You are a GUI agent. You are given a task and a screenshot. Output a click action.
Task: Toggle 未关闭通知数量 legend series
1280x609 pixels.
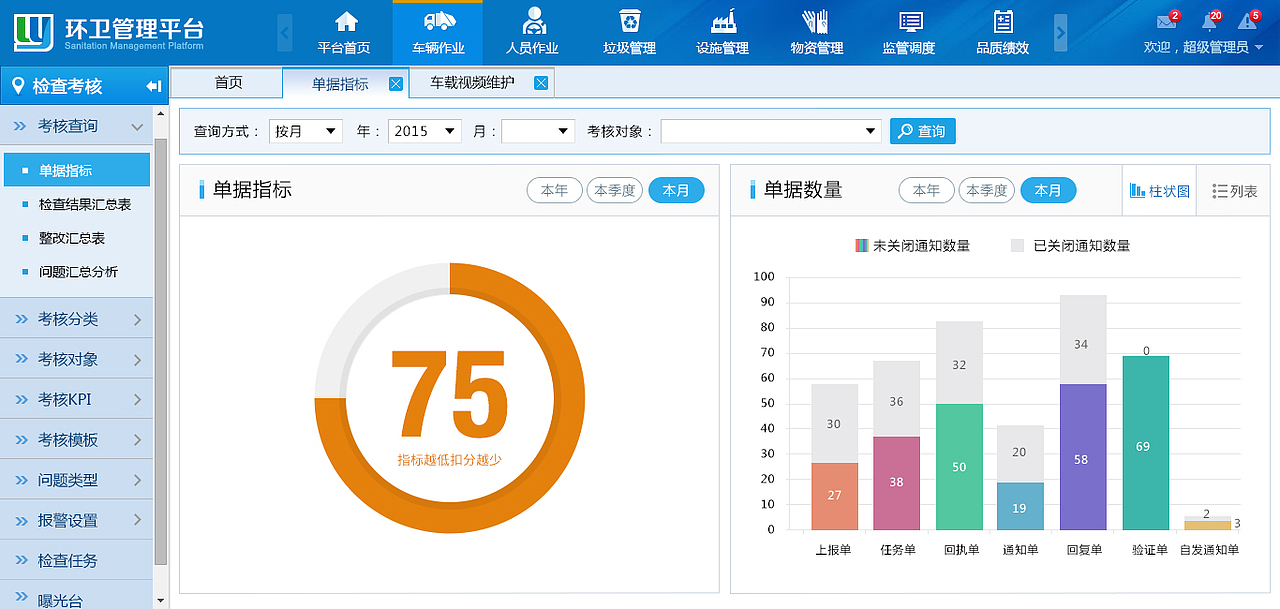[913, 246]
